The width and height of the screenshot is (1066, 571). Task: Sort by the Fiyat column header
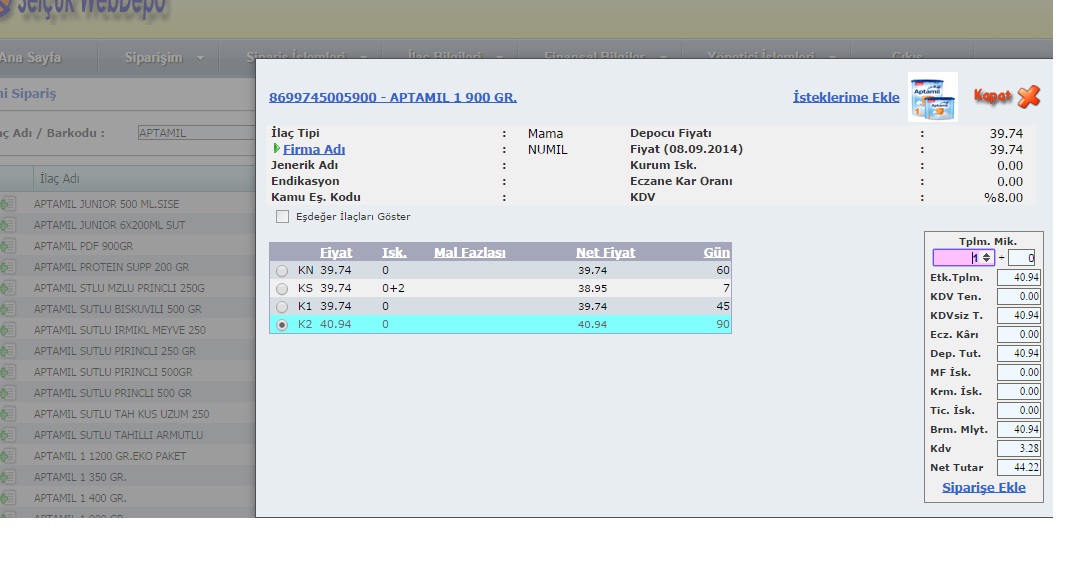pyautogui.click(x=336, y=252)
